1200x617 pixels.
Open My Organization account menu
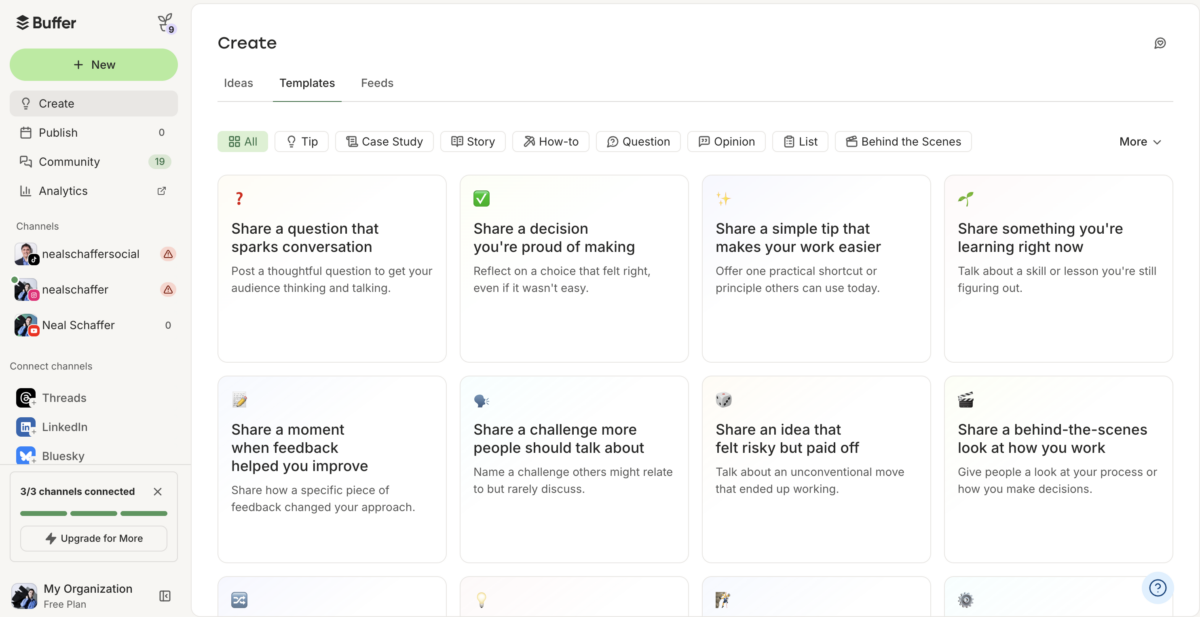pos(75,595)
